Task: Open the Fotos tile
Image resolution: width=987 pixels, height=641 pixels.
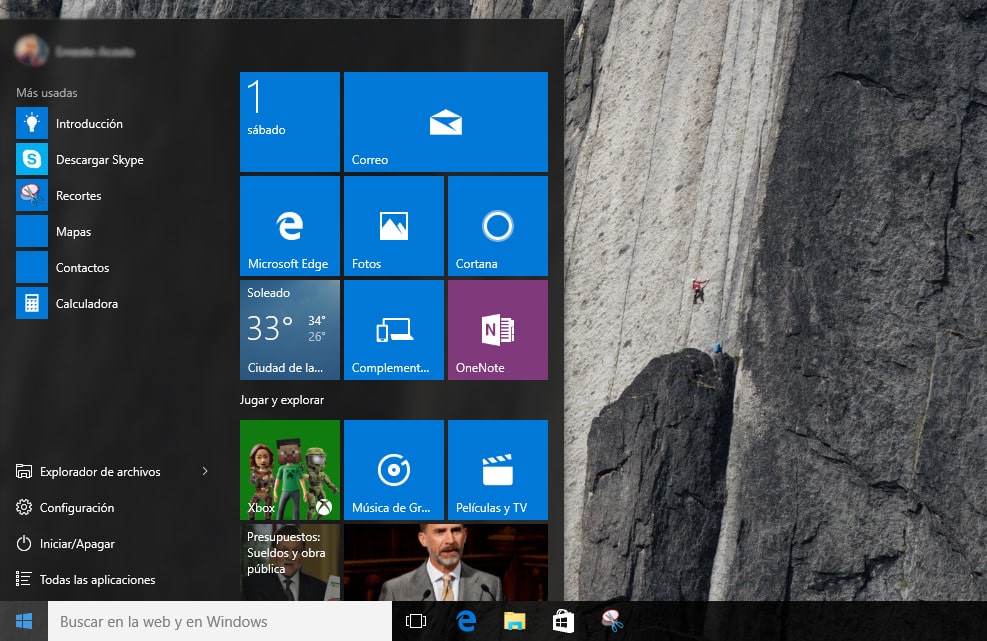Action: (393, 224)
